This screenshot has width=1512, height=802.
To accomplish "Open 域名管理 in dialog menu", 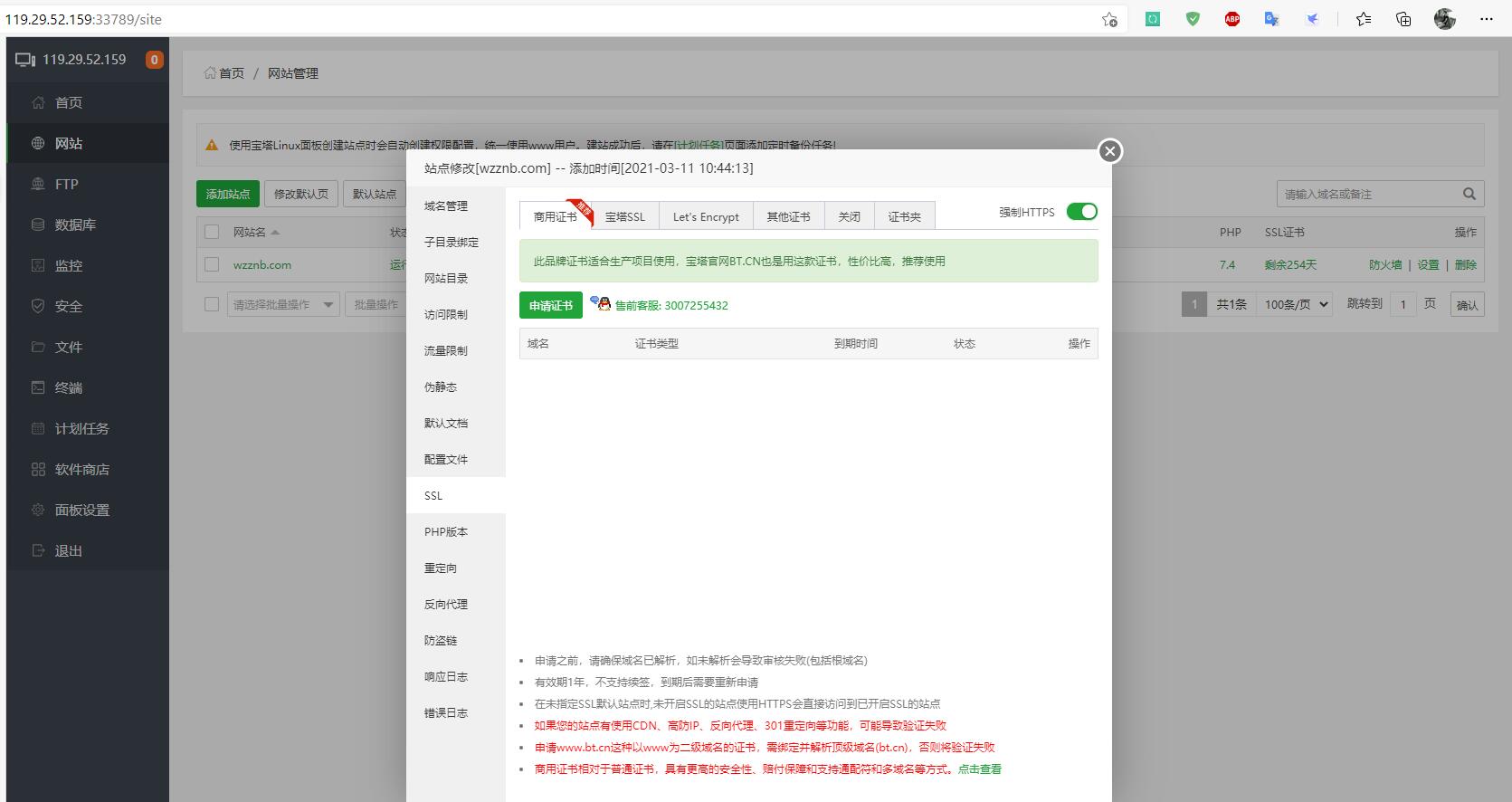I will [456, 205].
